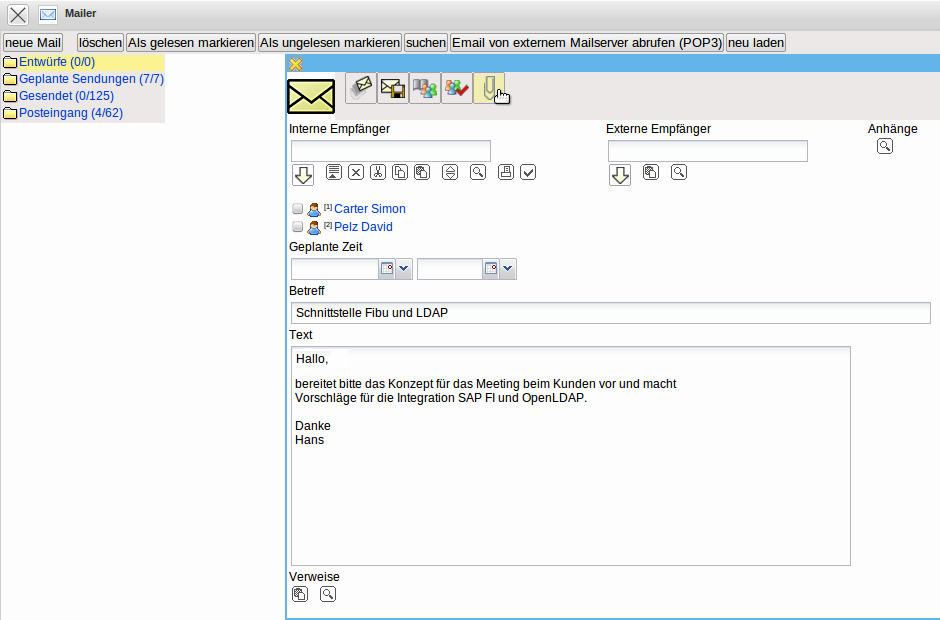Search for attachments under Anhänge
940x620 pixels.
(885, 146)
